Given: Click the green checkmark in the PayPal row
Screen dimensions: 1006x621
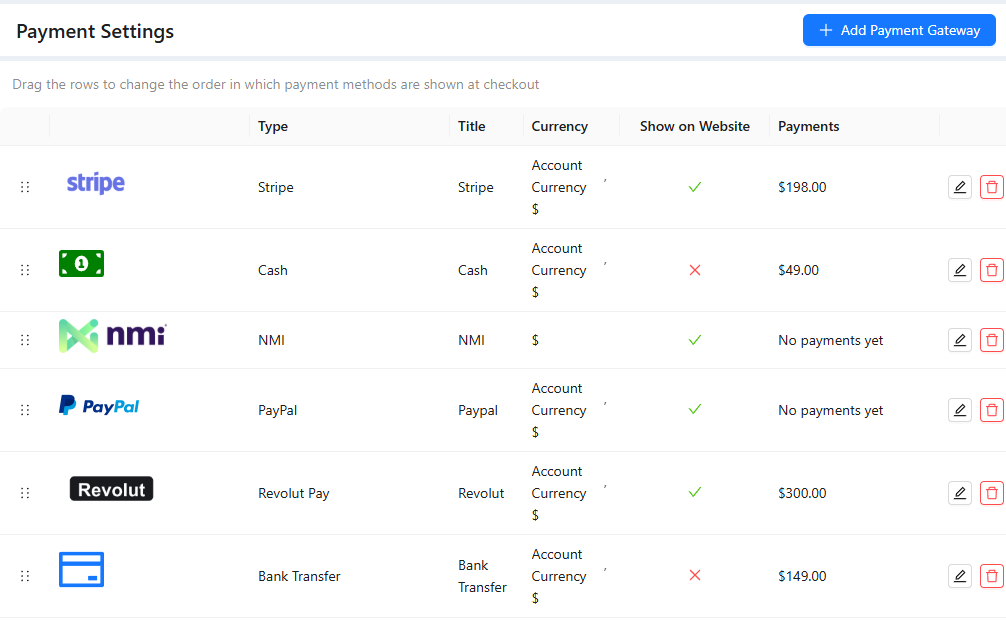Looking at the screenshot, I should point(695,409).
